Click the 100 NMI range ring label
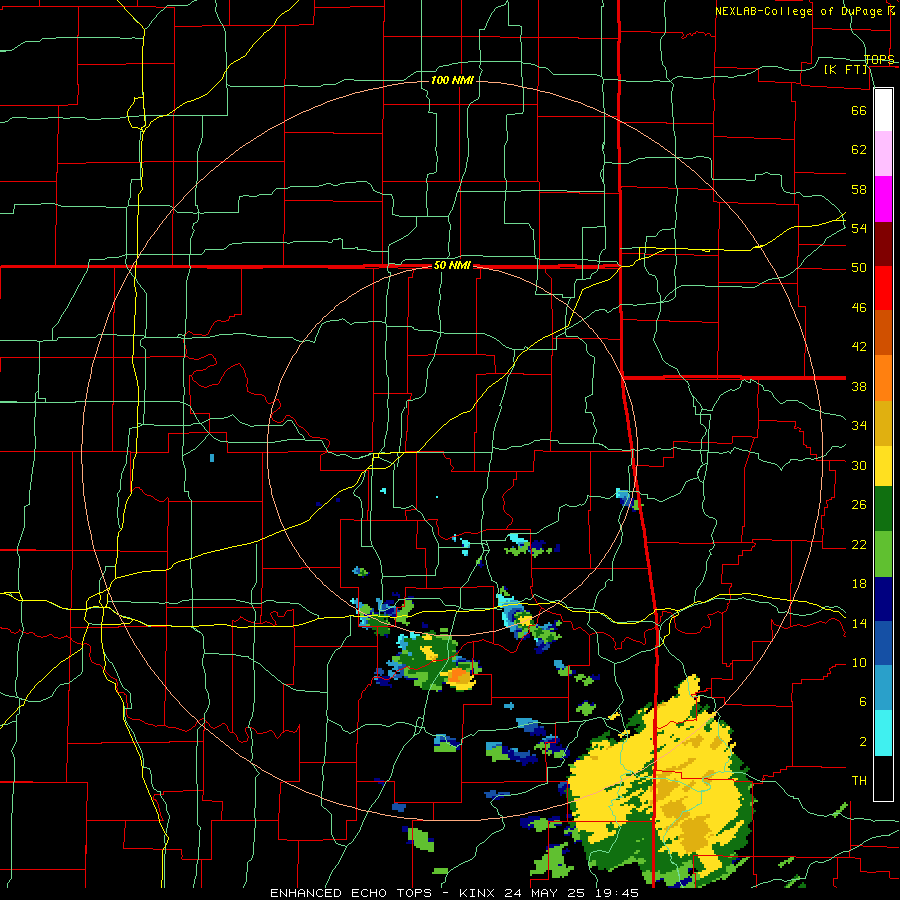This screenshot has height=900, width=900. [452, 80]
